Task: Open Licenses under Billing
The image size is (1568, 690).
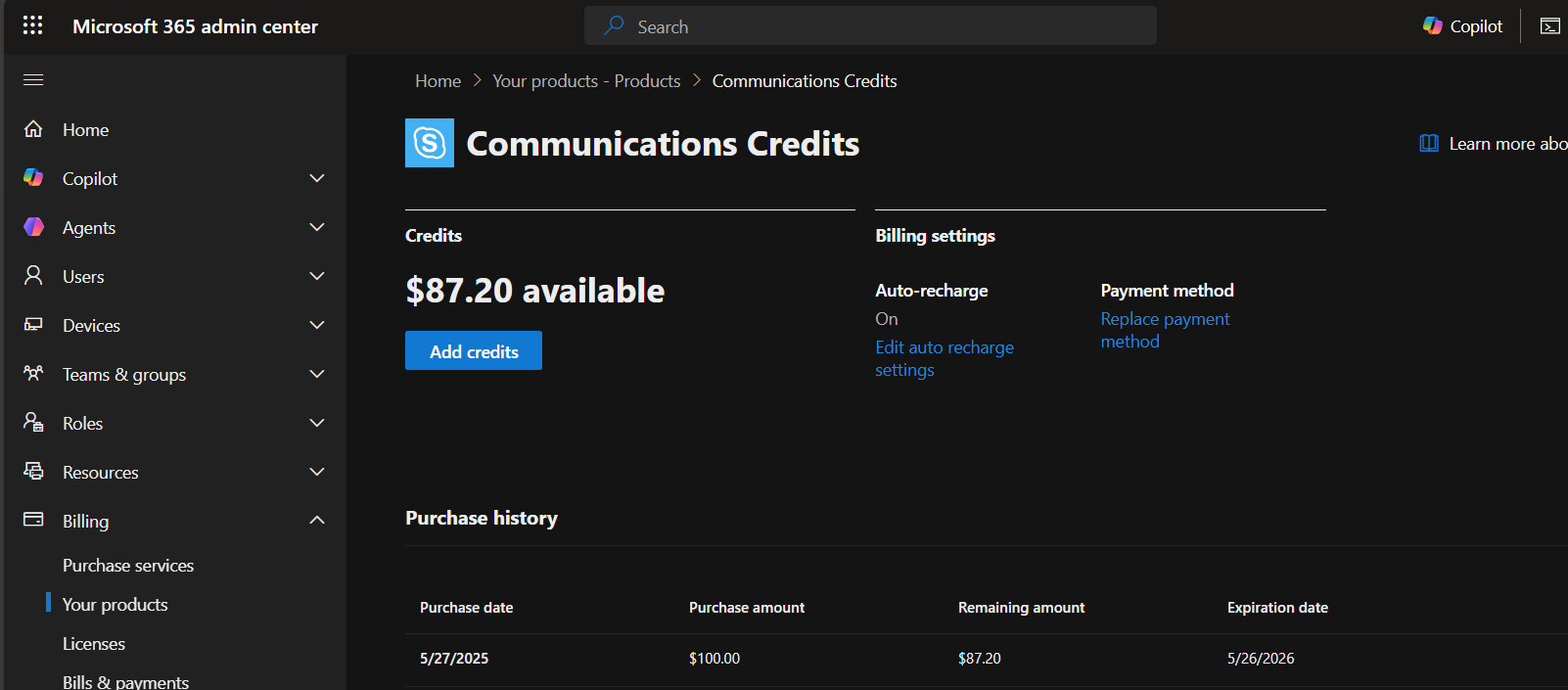Action: click(x=94, y=644)
